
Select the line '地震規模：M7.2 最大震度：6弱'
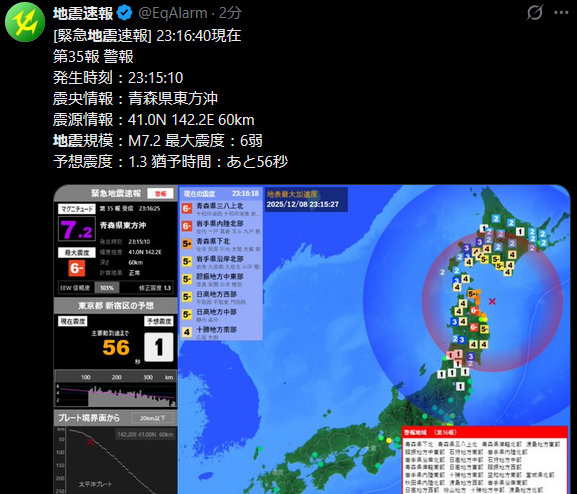[x=158, y=141]
